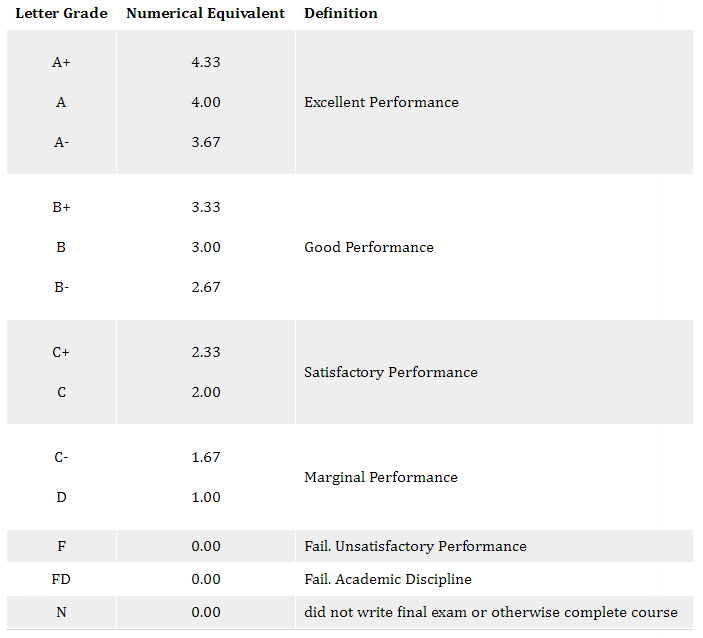Select the FD letter grade
703x638 pixels.
61,579
